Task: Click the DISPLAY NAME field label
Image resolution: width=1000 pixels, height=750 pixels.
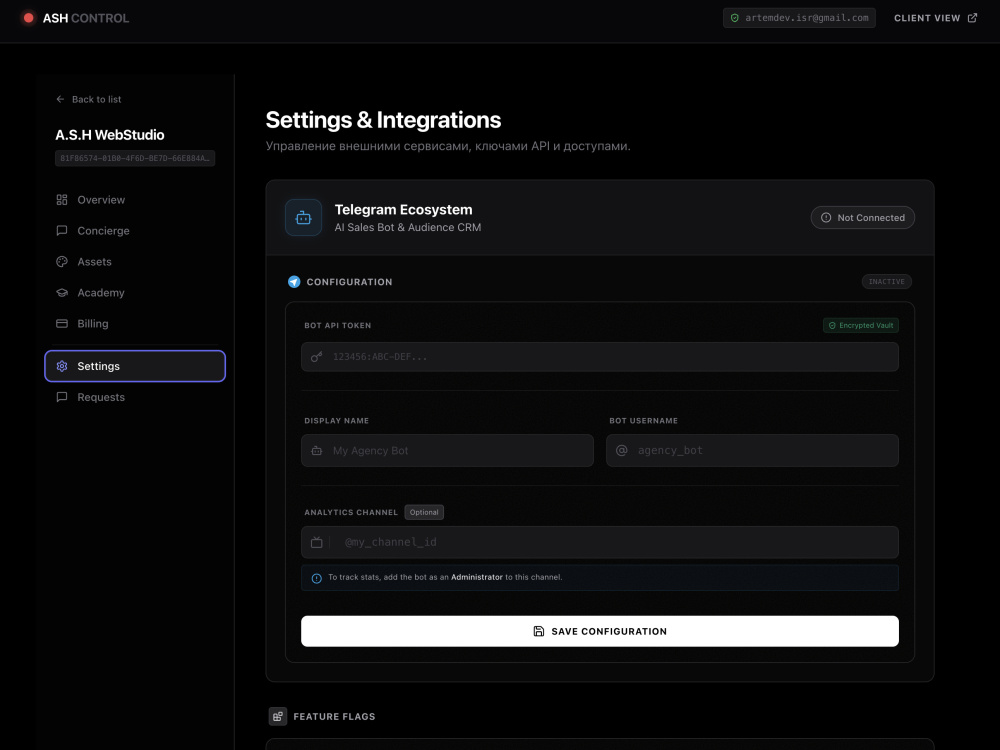Action: pos(336,420)
